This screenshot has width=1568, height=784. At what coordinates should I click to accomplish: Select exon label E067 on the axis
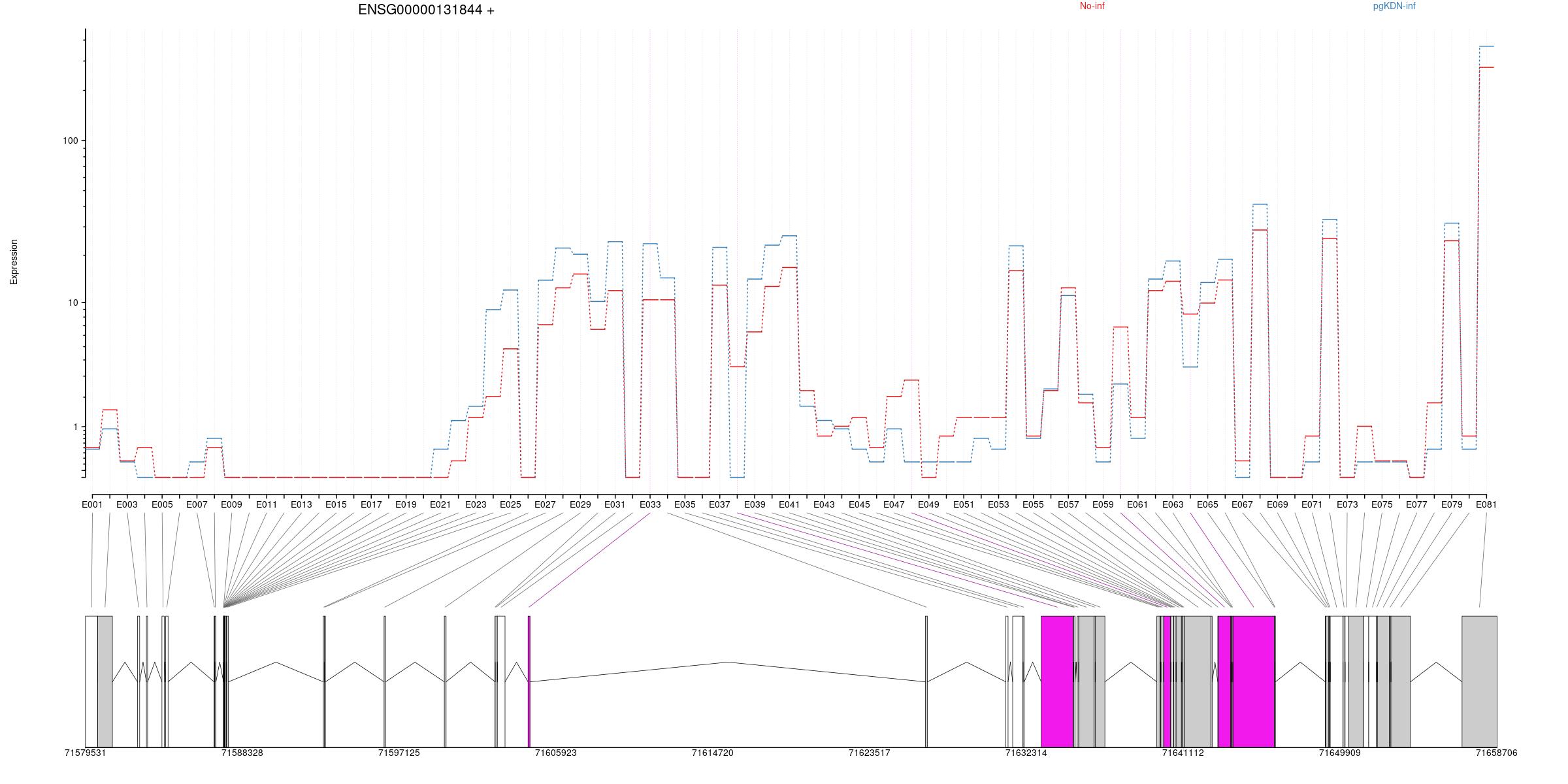pos(1242,504)
